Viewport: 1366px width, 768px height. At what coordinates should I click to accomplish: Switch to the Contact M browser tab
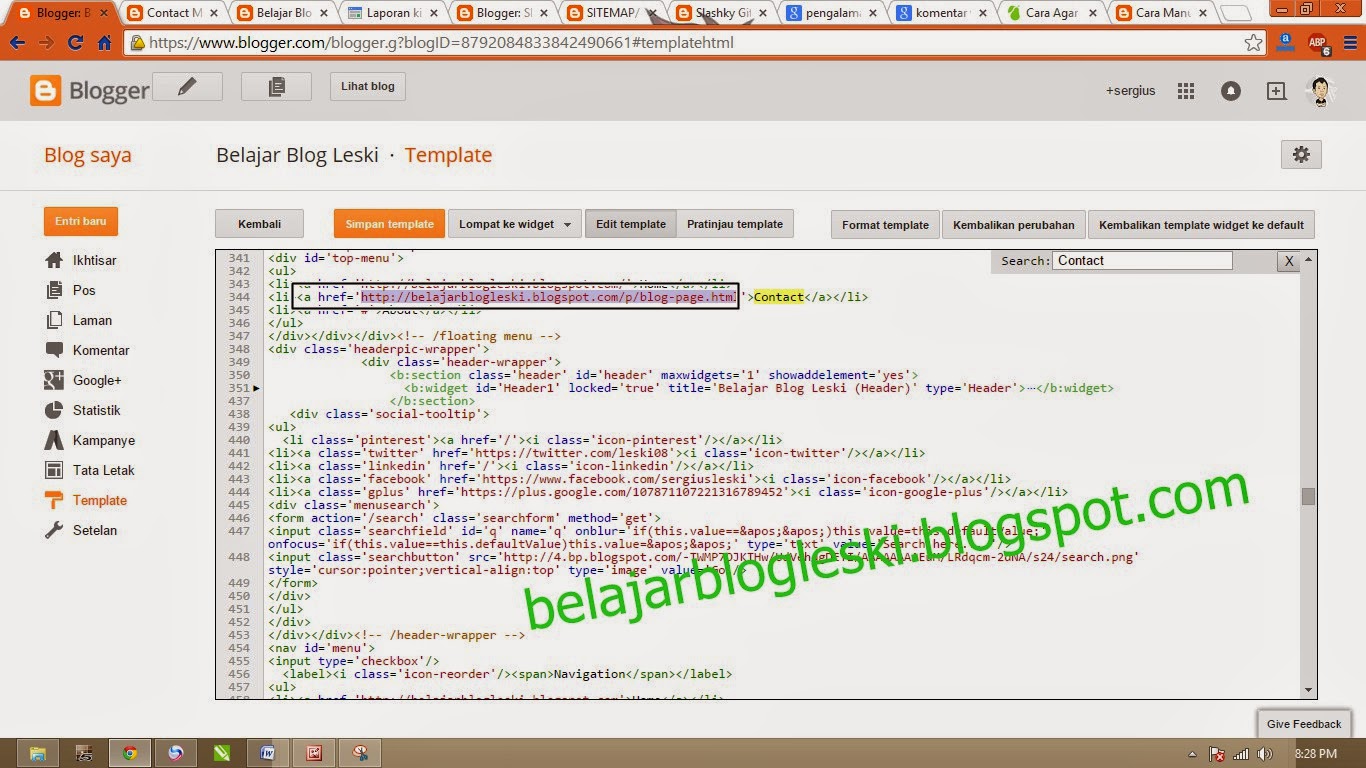172,13
